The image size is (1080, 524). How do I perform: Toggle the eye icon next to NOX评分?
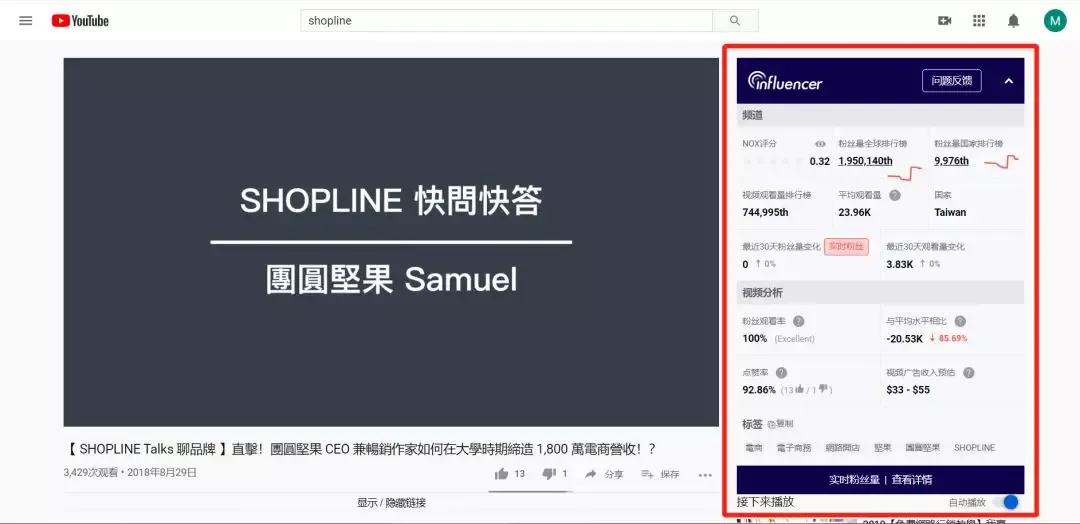820,144
